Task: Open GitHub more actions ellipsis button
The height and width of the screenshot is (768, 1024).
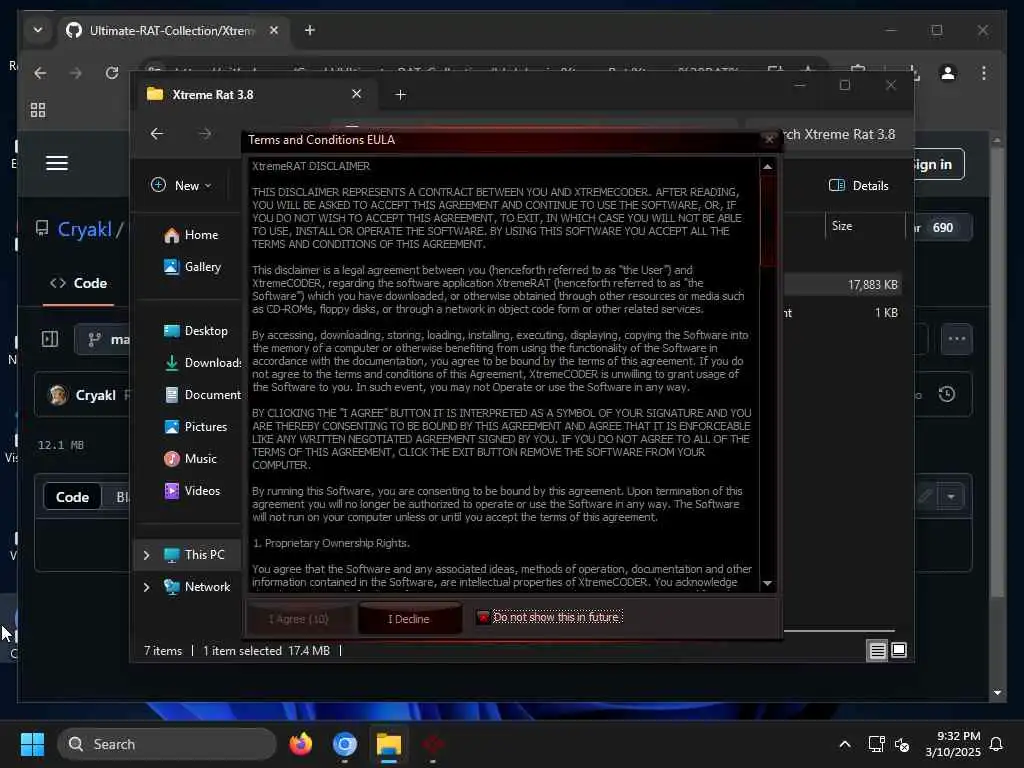Action: click(957, 339)
